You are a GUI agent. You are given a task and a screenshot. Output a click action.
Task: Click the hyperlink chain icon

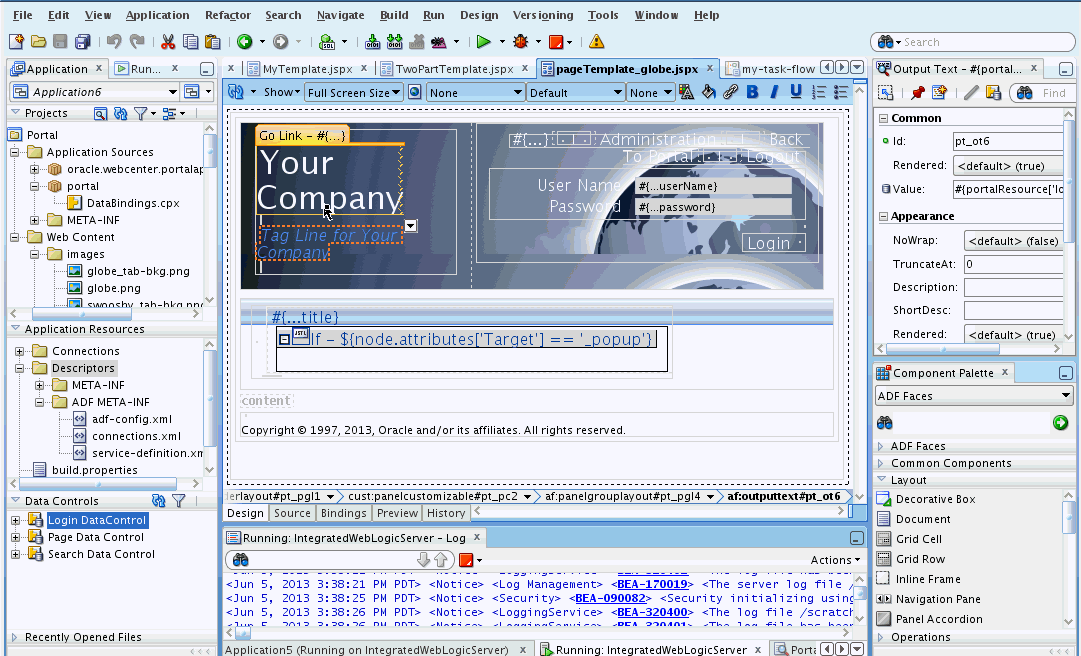coord(730,92)
